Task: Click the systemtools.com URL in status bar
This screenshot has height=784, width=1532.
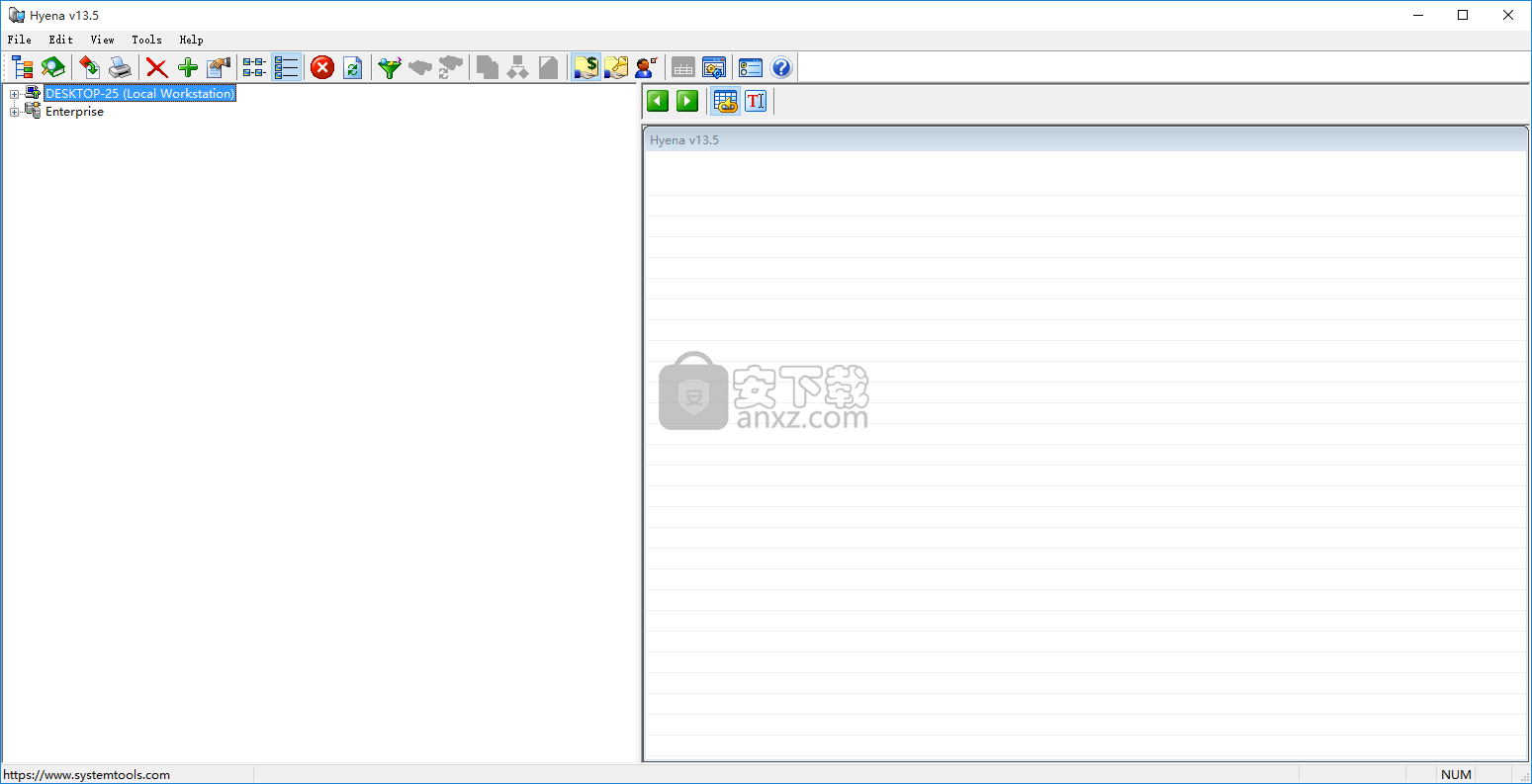Action: [86, 775]
